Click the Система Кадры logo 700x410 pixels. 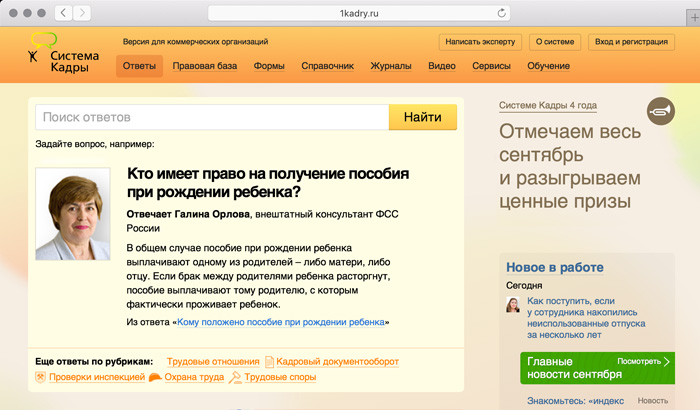tap(62, 53)
